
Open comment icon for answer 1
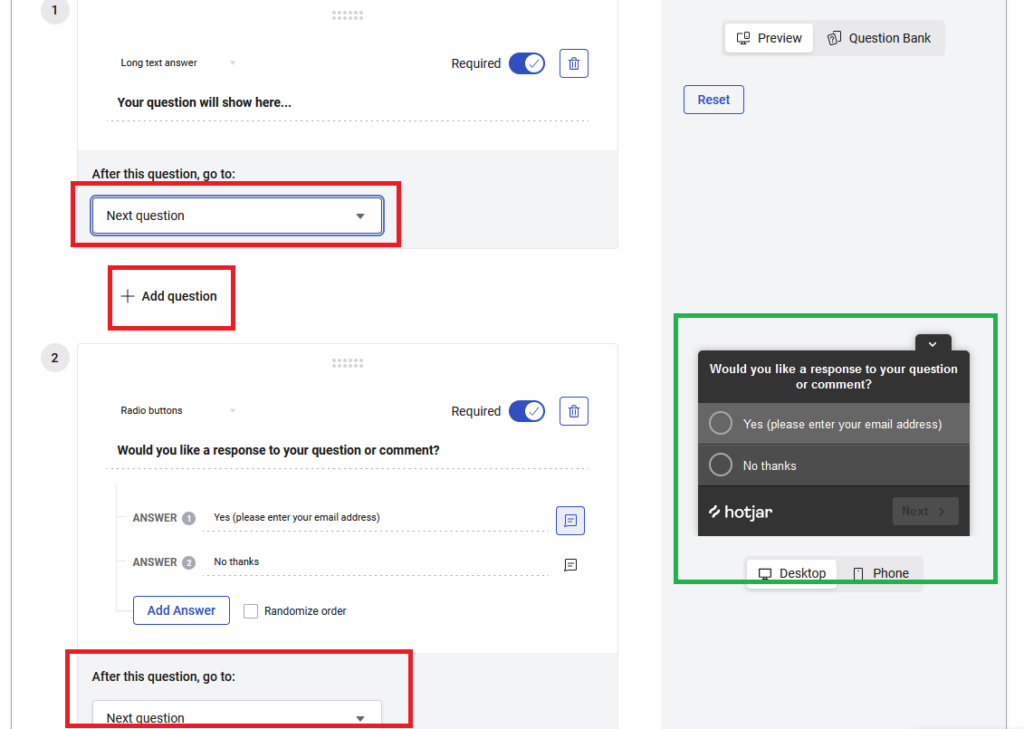click(570, 520)
